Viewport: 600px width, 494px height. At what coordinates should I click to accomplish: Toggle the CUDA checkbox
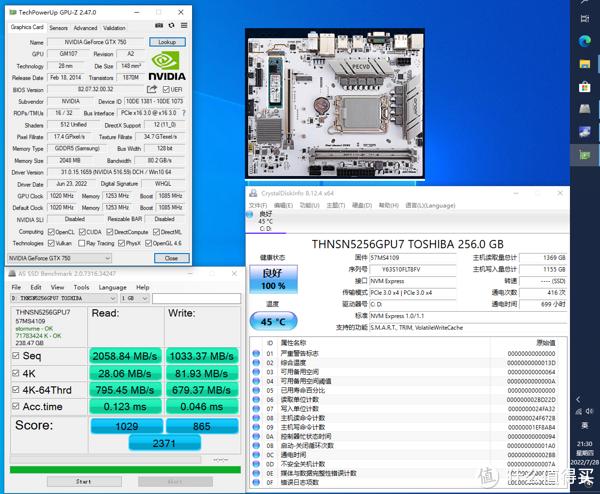pyautogui.click(x=82, y=232)
